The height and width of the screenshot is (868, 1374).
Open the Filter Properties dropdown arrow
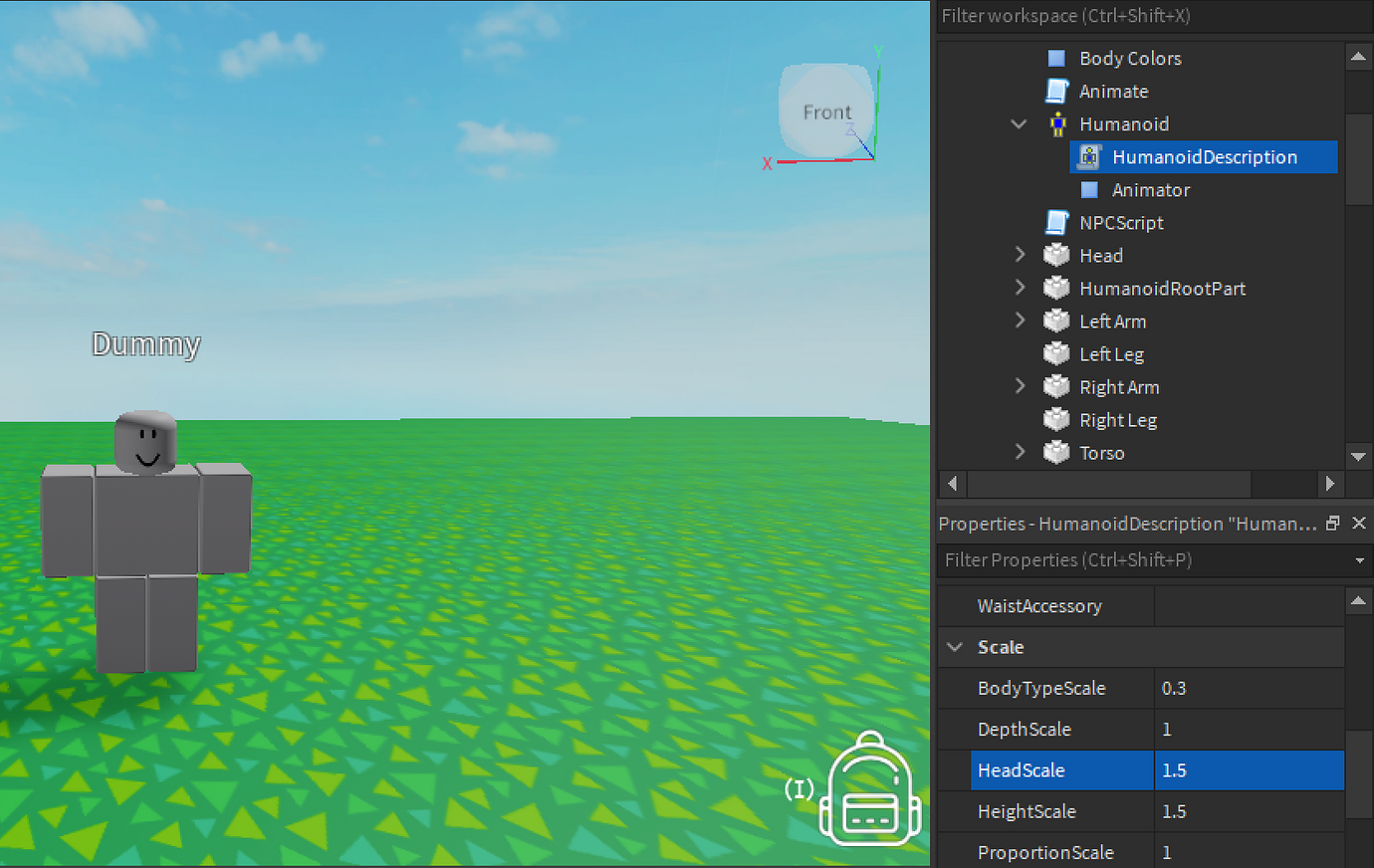pos(1360,560)
